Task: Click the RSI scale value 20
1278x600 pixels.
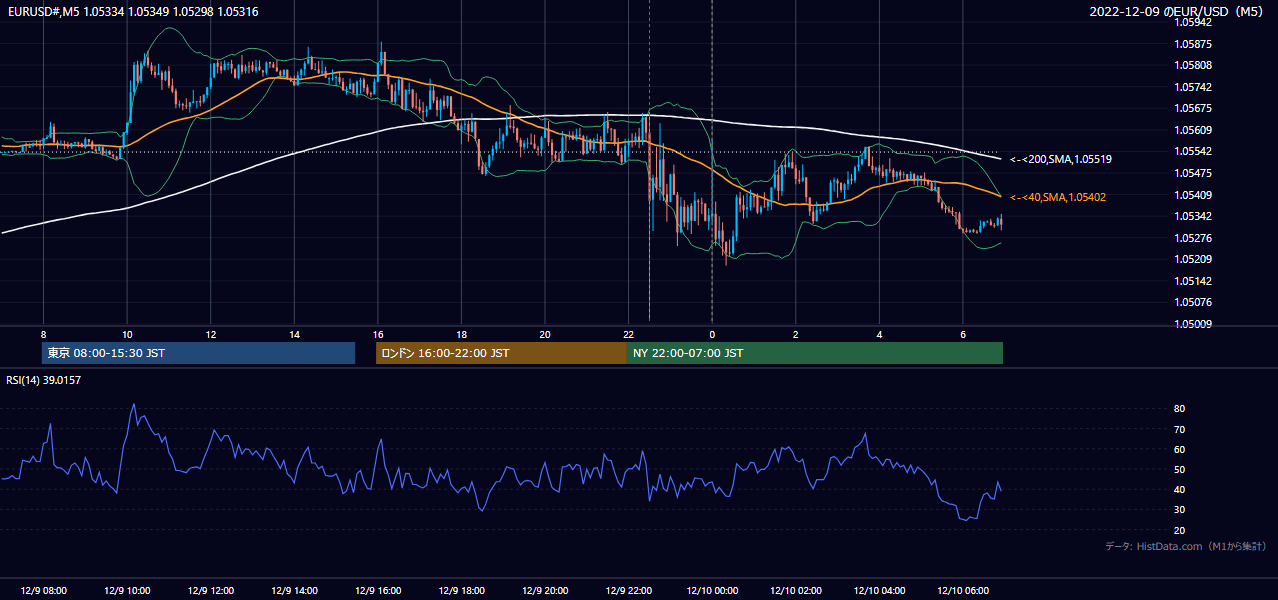Action: tap(1180, 530)
